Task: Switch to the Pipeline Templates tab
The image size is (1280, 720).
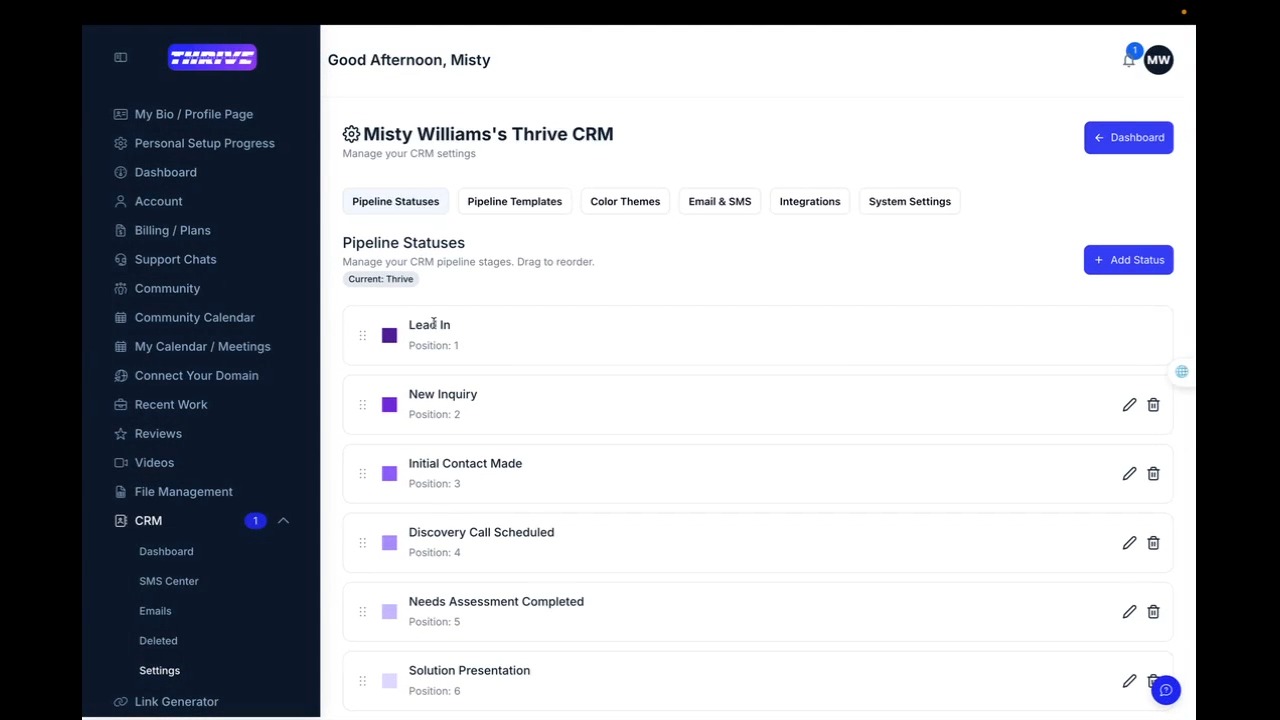Action: point(515,201)
